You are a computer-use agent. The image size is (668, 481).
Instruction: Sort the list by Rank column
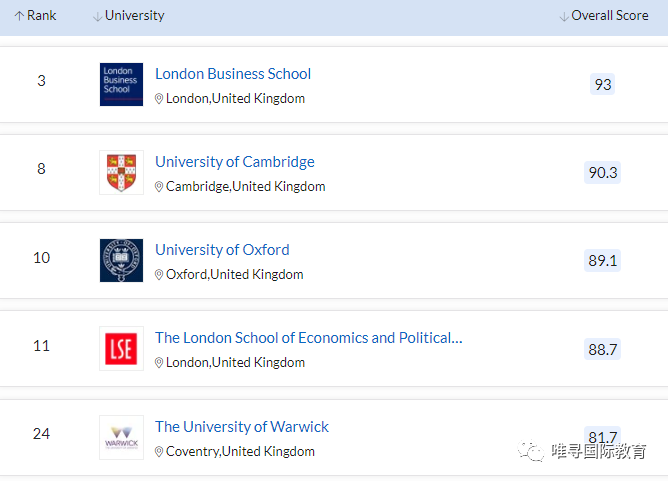35,16
